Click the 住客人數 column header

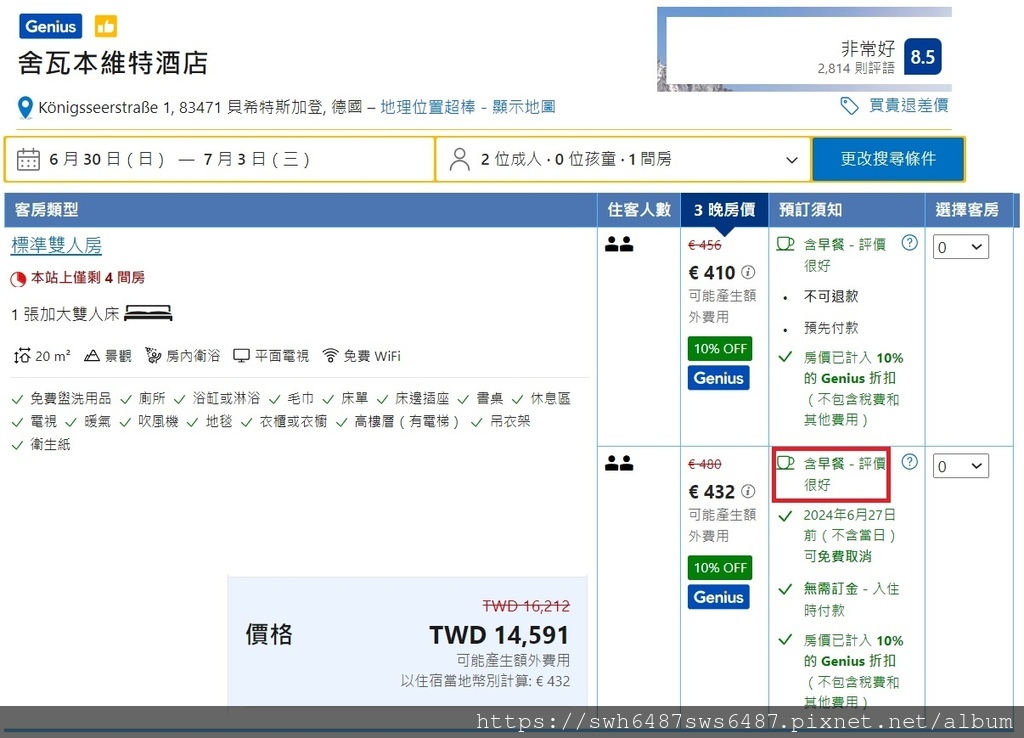coord(639,210)
